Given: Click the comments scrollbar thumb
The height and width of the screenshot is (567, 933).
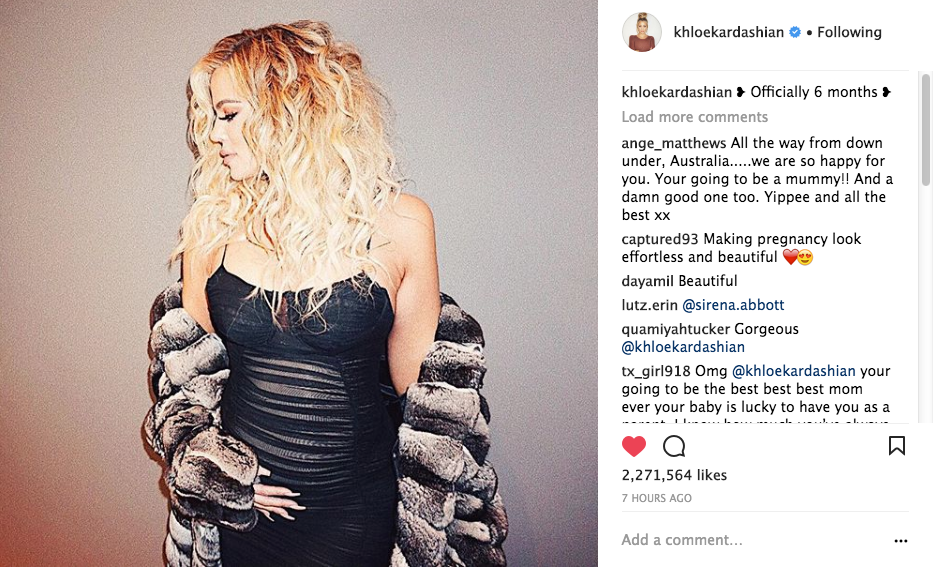Looking at the screenshot, I should pos(925,130).
